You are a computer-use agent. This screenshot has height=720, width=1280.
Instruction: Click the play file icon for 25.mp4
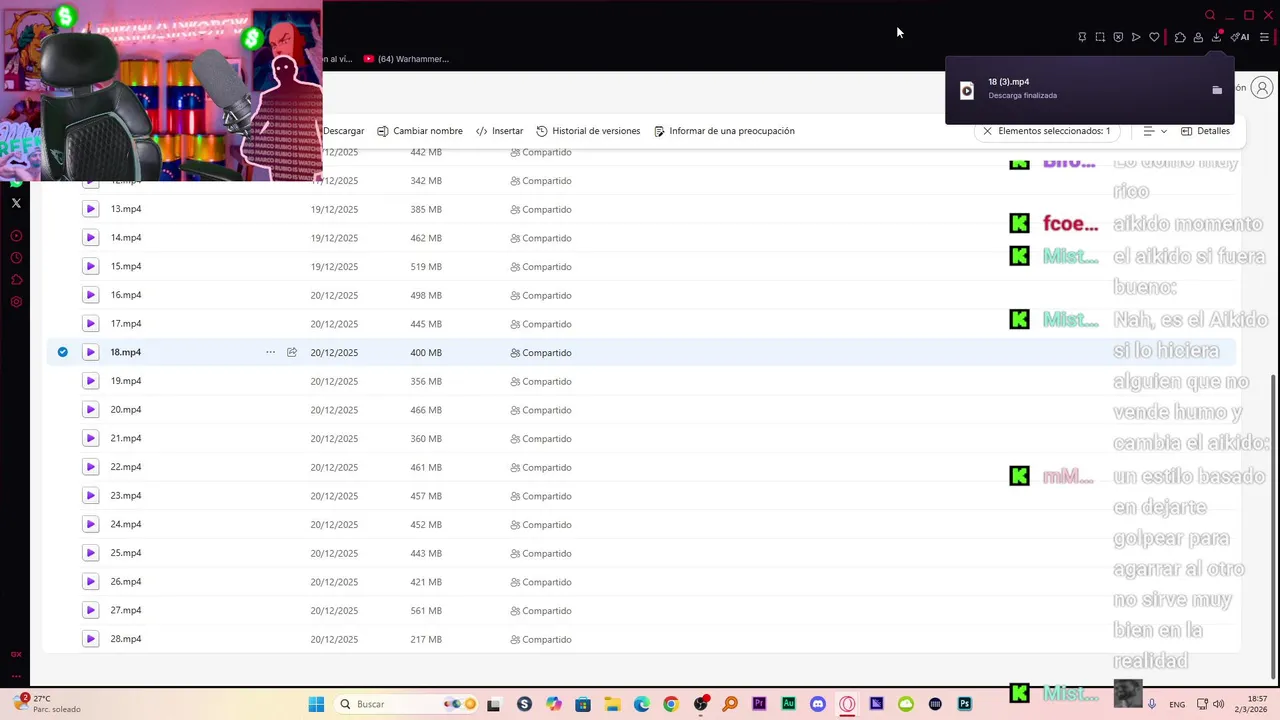pyautogui.click(x=90, y=553)
